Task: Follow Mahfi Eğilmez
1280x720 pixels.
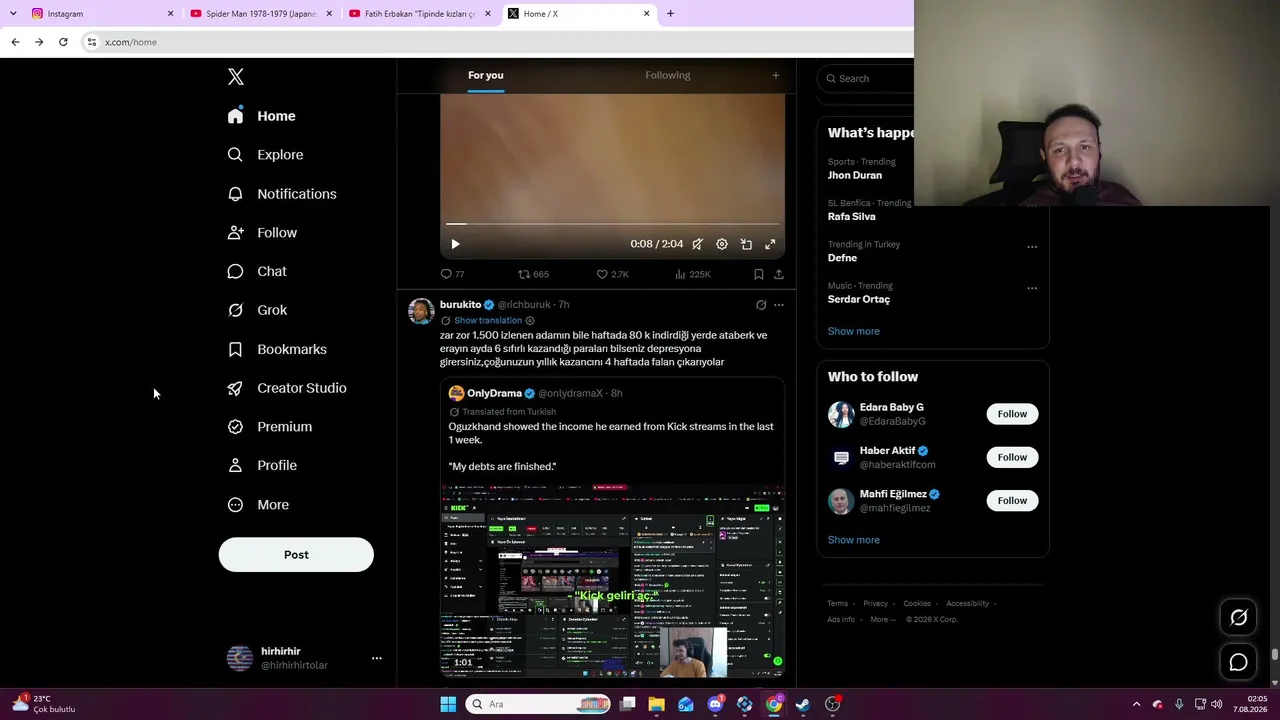Action: tap(1012, 500)
